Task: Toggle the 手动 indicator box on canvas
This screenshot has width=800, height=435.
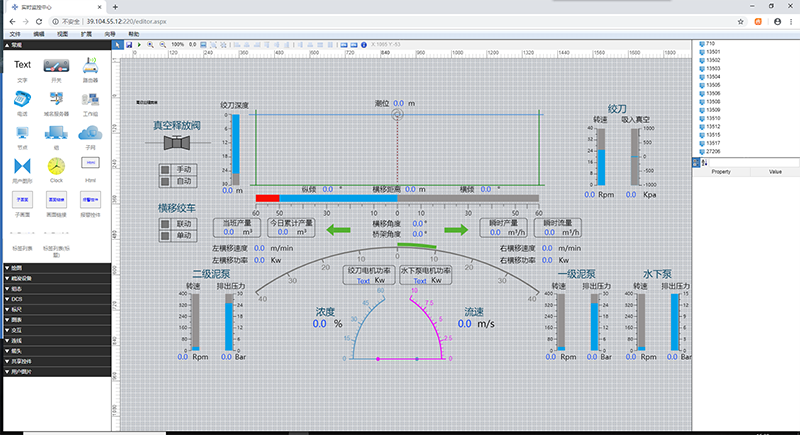Action: [165, 169]
